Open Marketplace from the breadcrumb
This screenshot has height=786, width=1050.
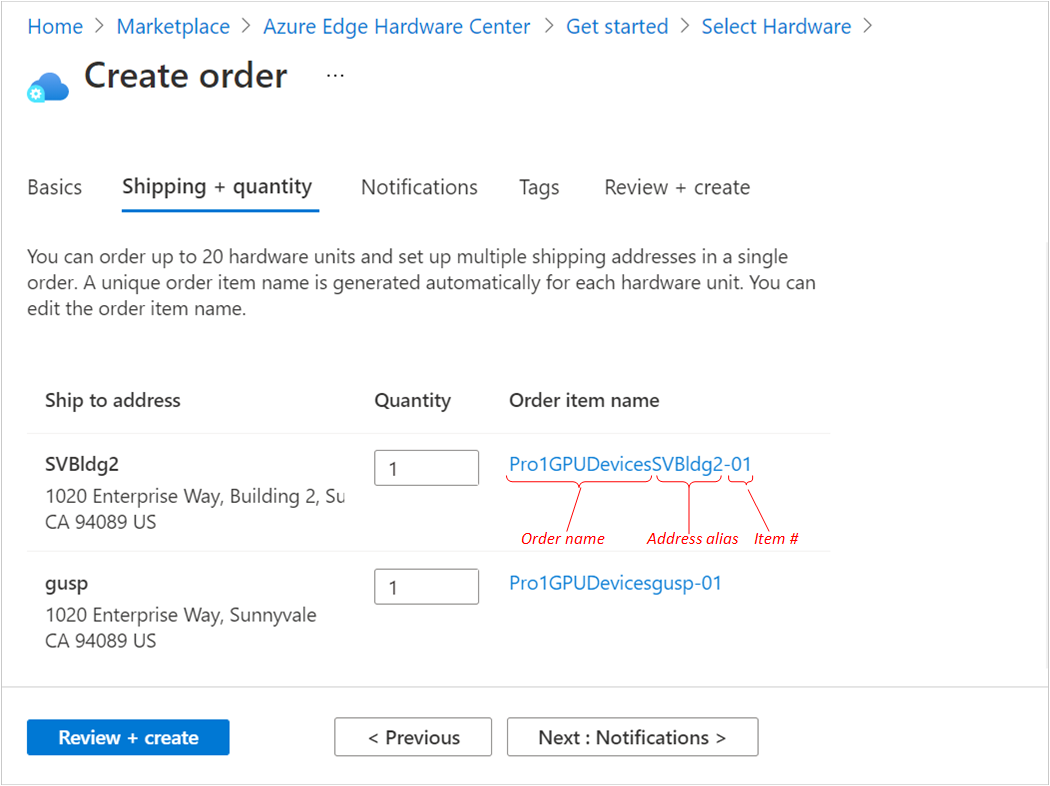tap(173, 26)
